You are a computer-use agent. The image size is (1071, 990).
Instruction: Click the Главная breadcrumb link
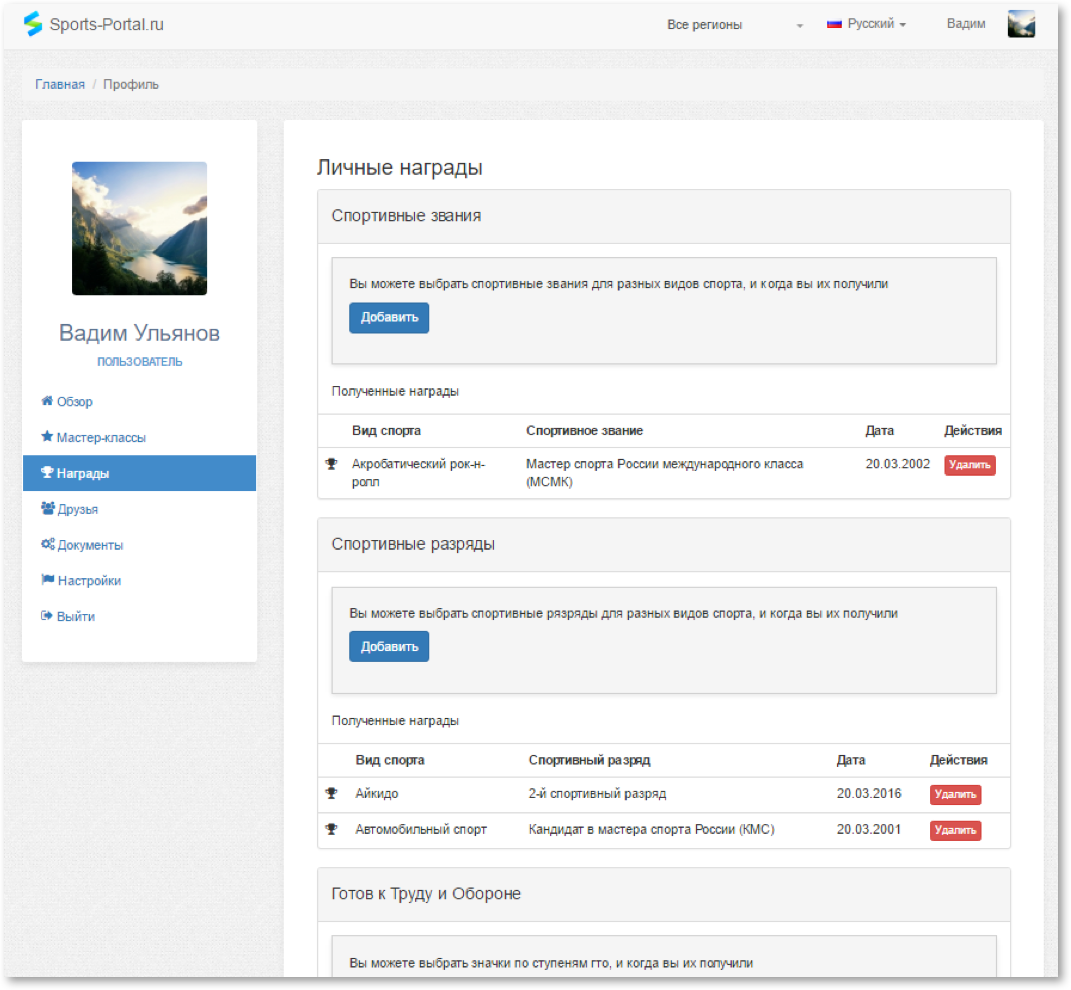60,84
